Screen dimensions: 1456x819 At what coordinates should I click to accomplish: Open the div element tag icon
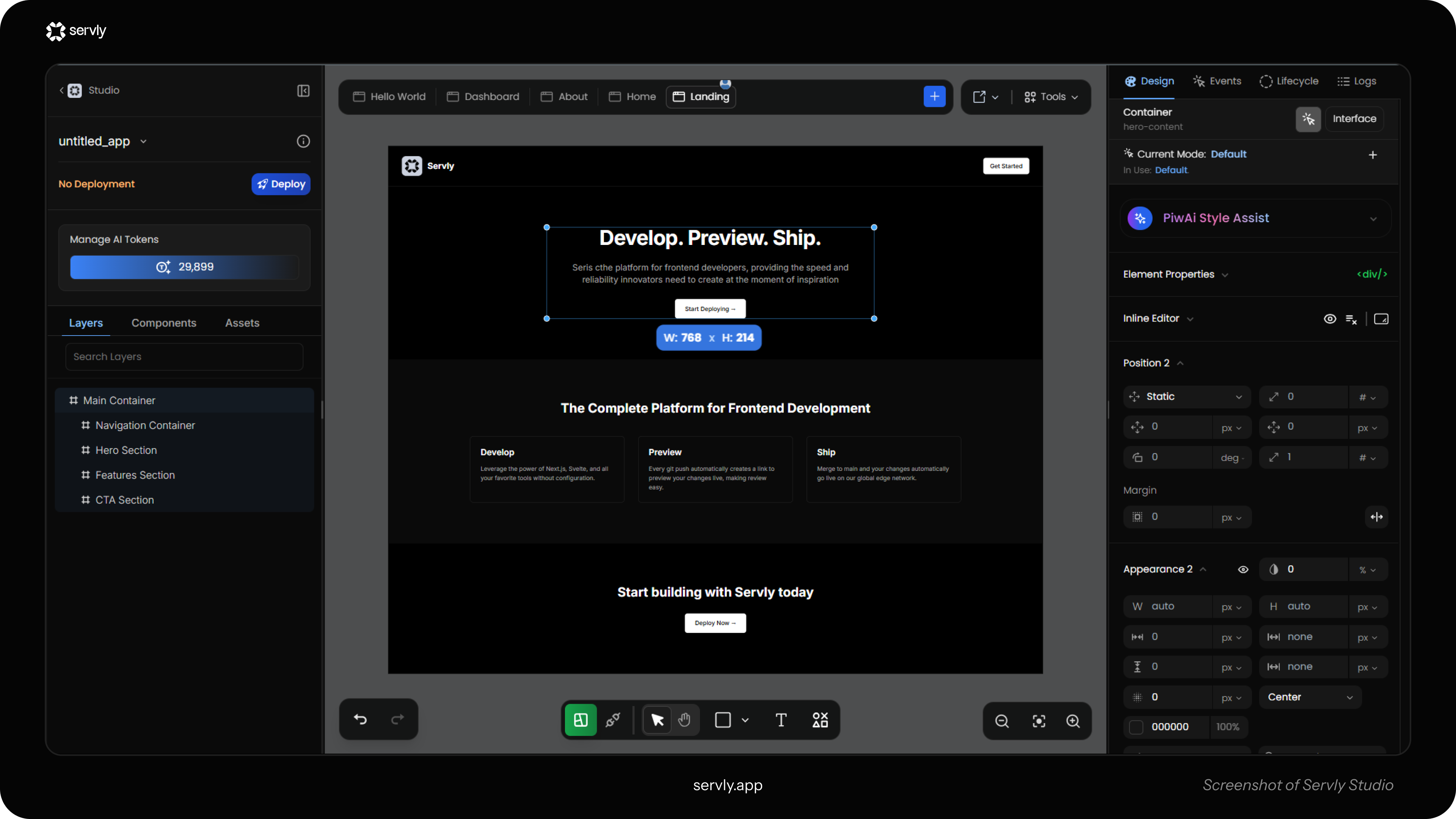pyautogui.click(x=1372, y=274)
